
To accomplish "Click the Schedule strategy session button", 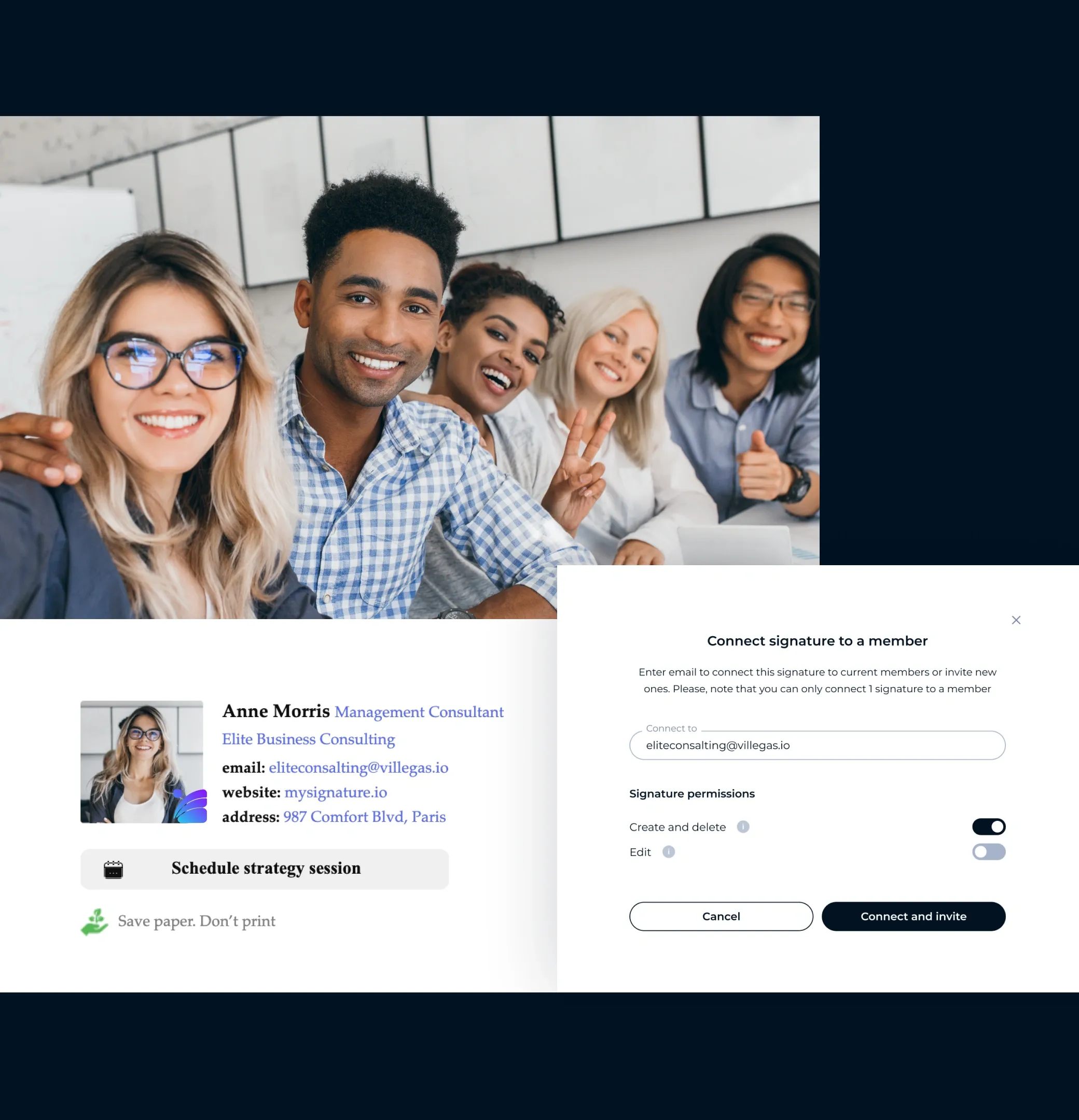I will pos(265,868).
